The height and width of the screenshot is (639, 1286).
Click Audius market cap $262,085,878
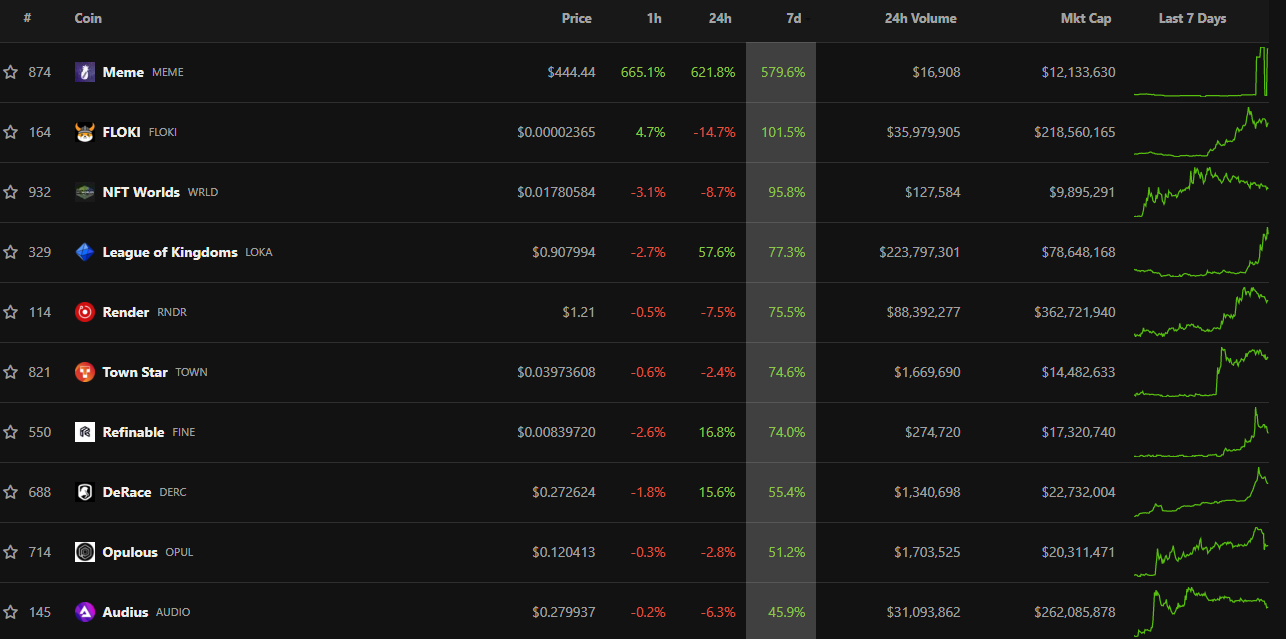[x=1076, y=612]
